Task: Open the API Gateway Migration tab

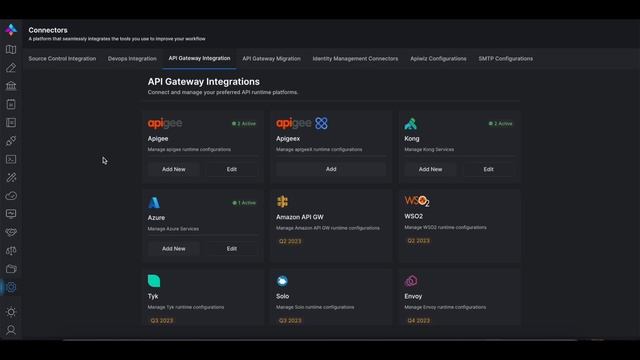Action: (x=271, y=59)
